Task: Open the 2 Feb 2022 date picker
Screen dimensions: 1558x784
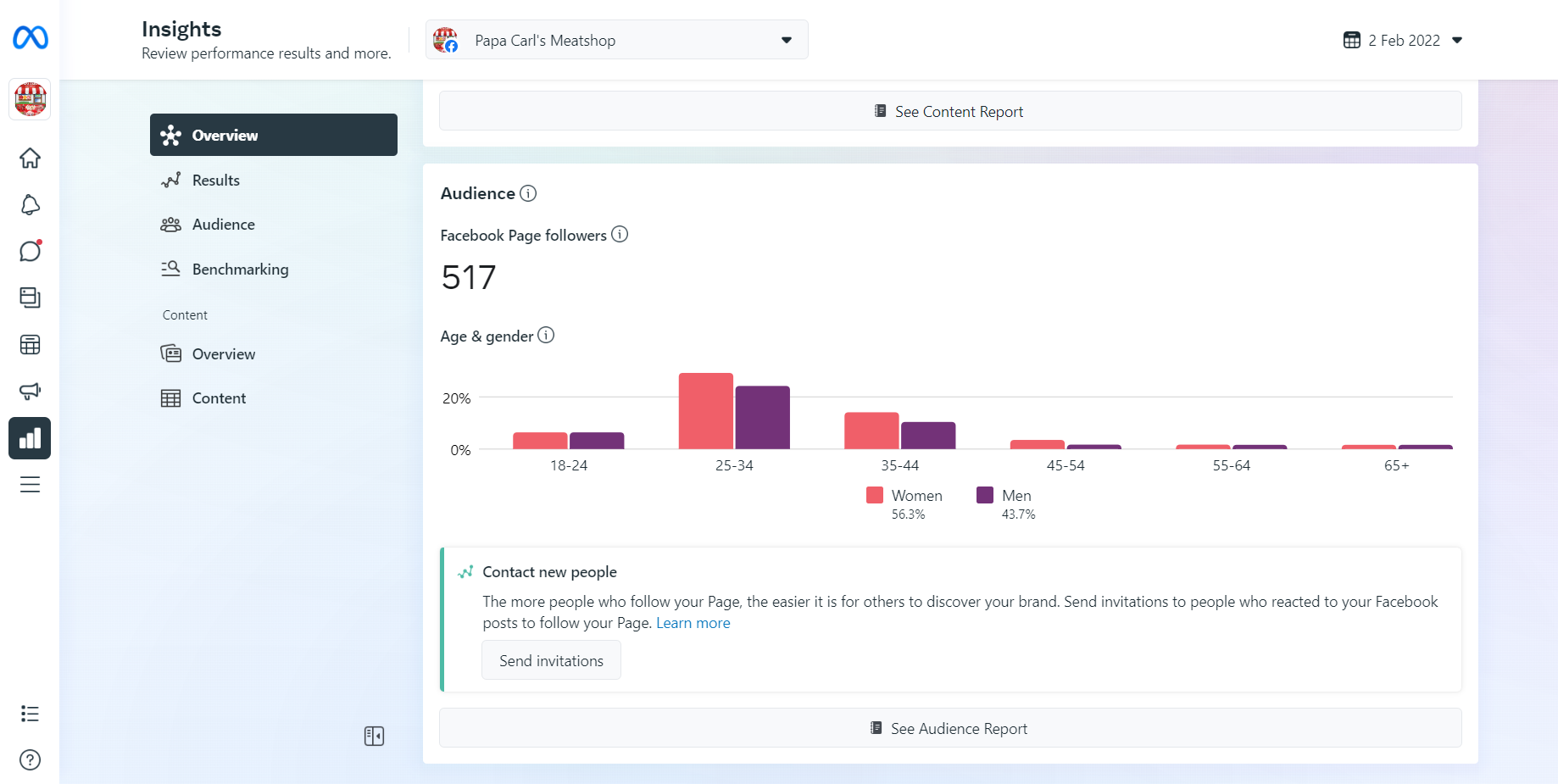Action: pos(1403,40)
